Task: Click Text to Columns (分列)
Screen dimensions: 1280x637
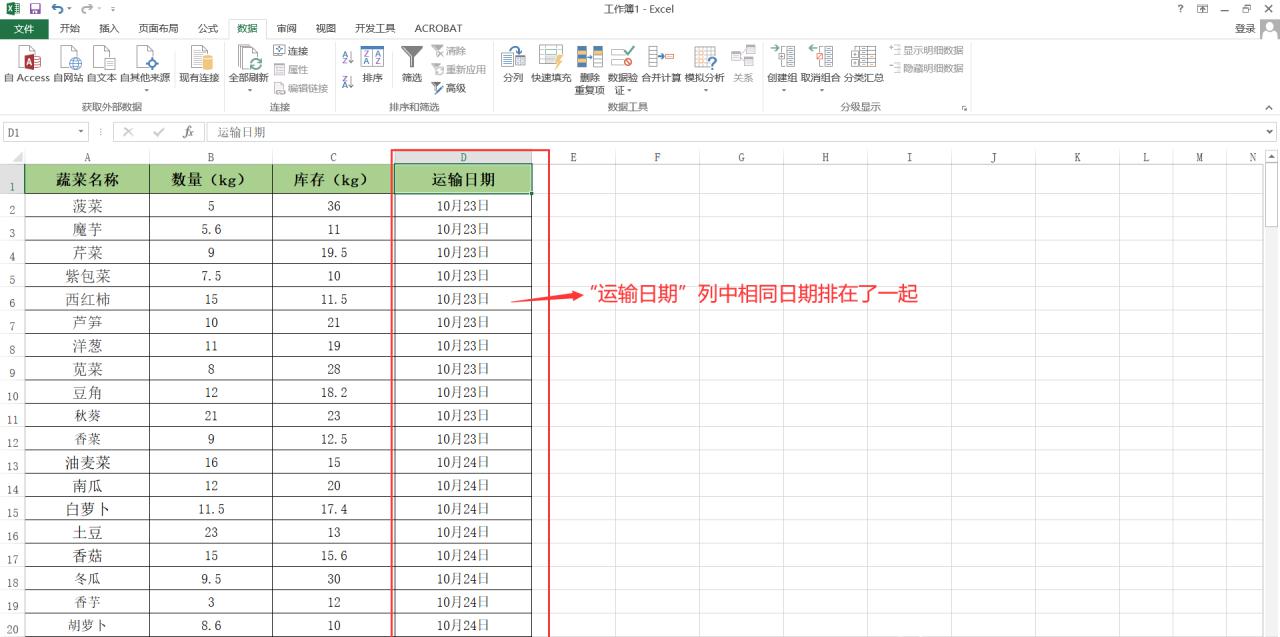Action: [x=512, y=65]
